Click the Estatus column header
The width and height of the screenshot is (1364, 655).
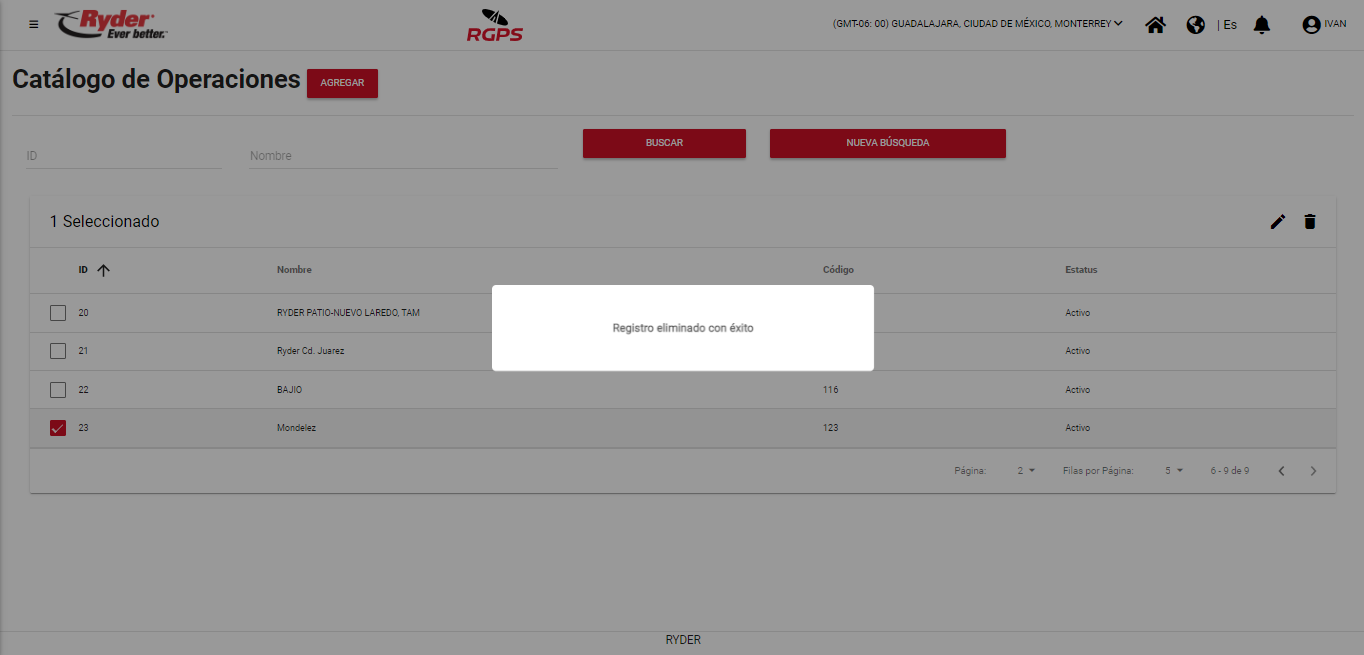[x=1081, y=270]
